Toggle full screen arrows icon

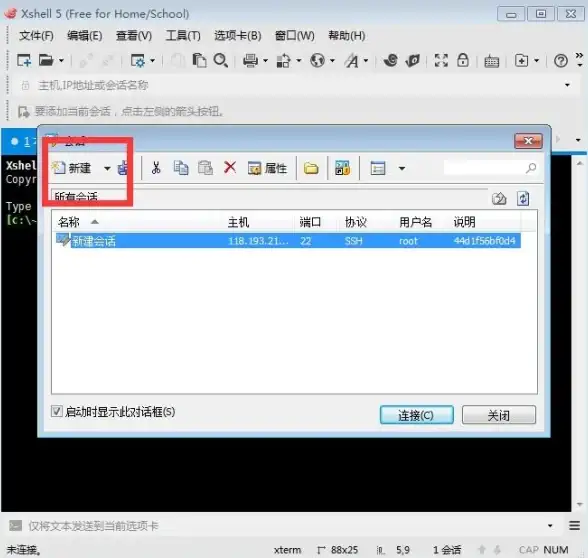[x=441, y=60]
